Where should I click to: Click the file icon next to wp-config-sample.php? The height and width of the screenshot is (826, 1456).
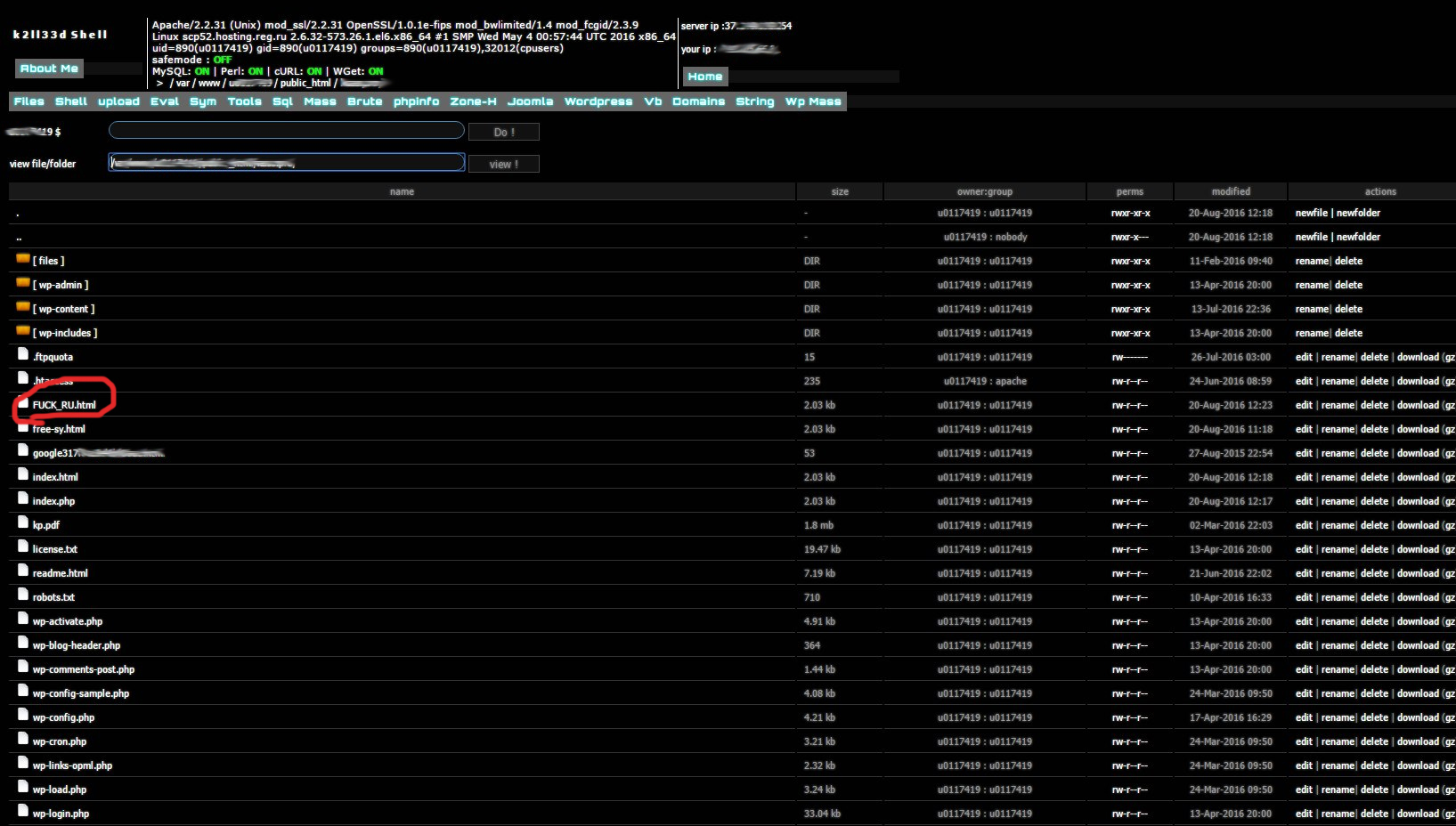click(x=23, y=692)
